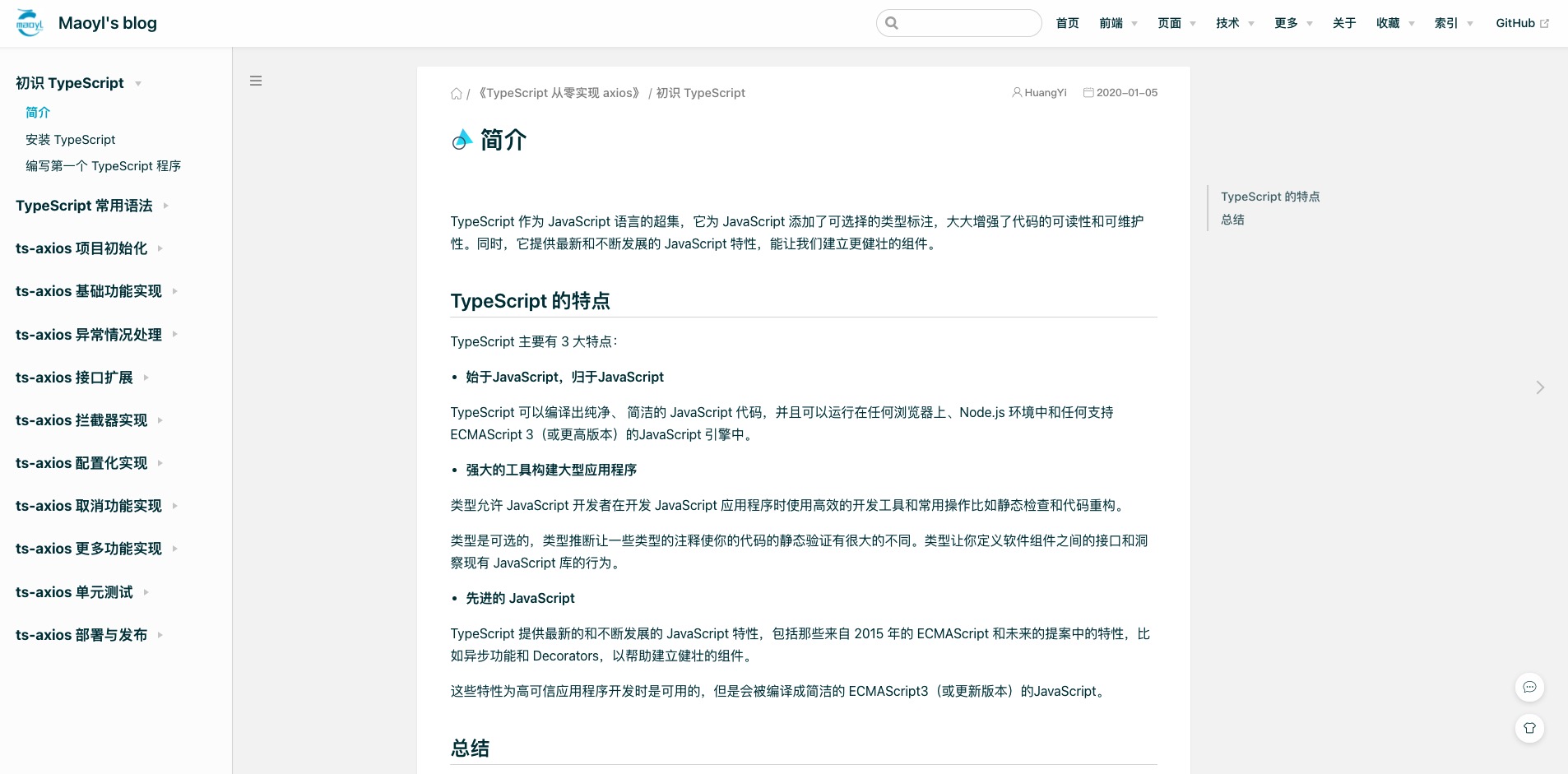Image resolution: width=1568 pixels, height=774 pixels.
Task: Expand the ts-axios 取消功能实现 sidebar group
Action: (96, 506)
